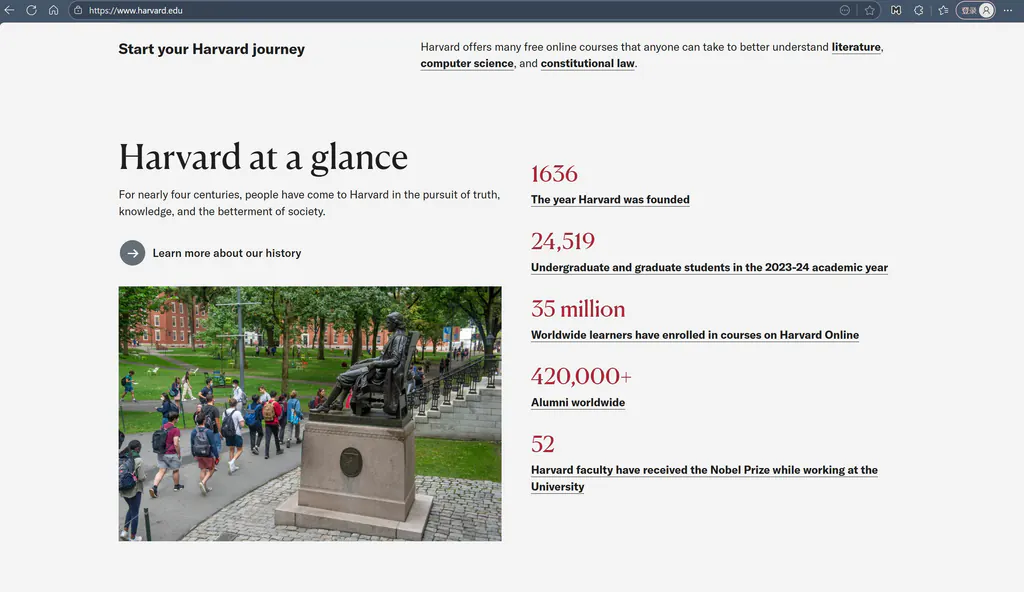This screenshot has width=1024, height=592.
Task: Open Learn more about our history
Action: point(226,253)
